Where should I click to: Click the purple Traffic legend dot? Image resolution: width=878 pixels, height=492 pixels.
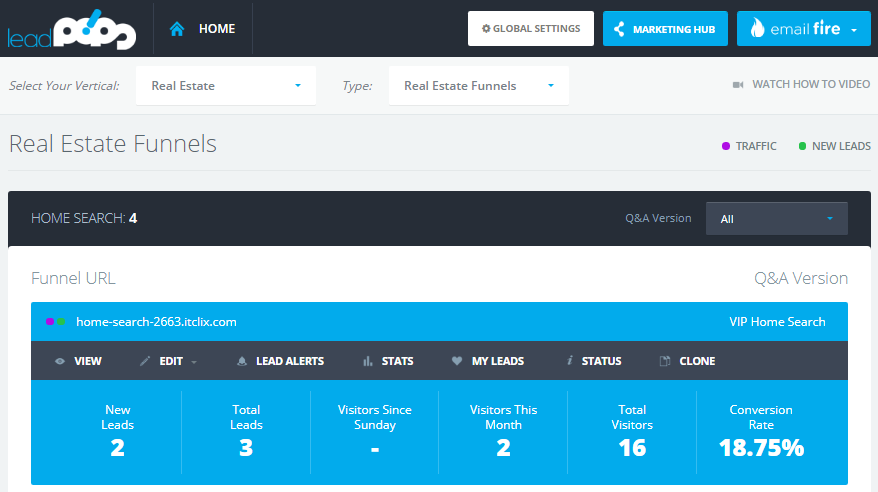[726, 146]
